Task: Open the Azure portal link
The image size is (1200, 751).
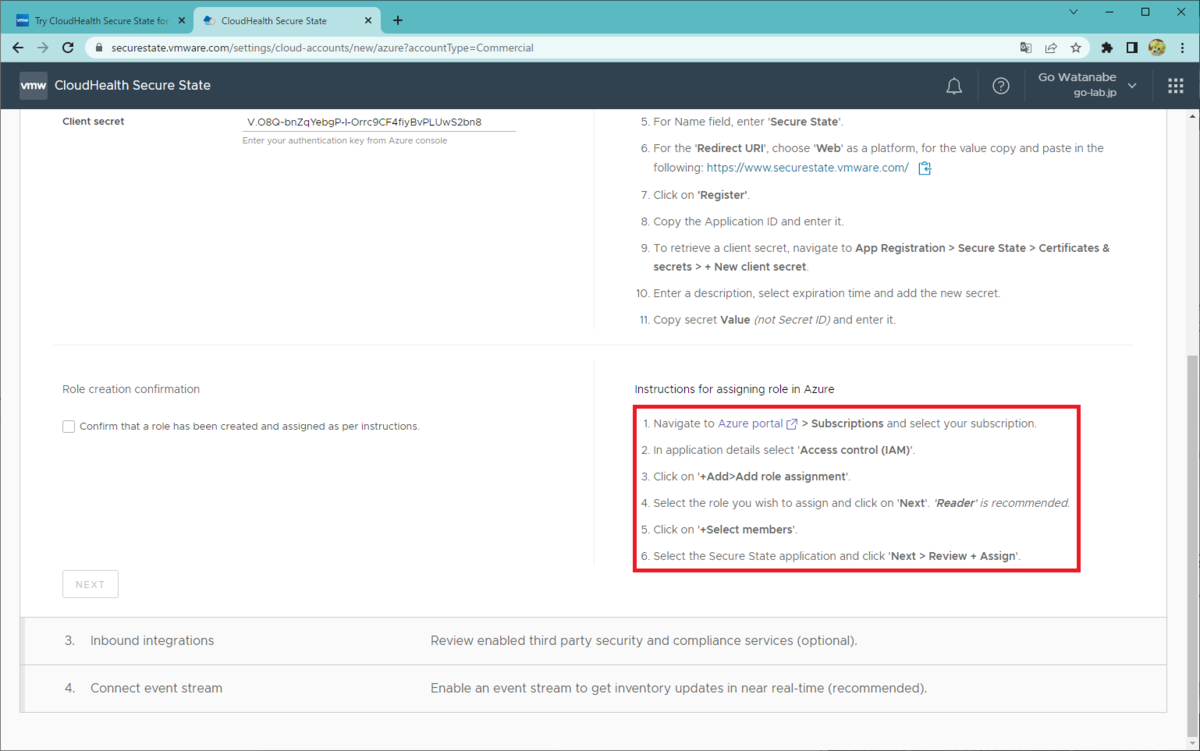Action: 757,424
